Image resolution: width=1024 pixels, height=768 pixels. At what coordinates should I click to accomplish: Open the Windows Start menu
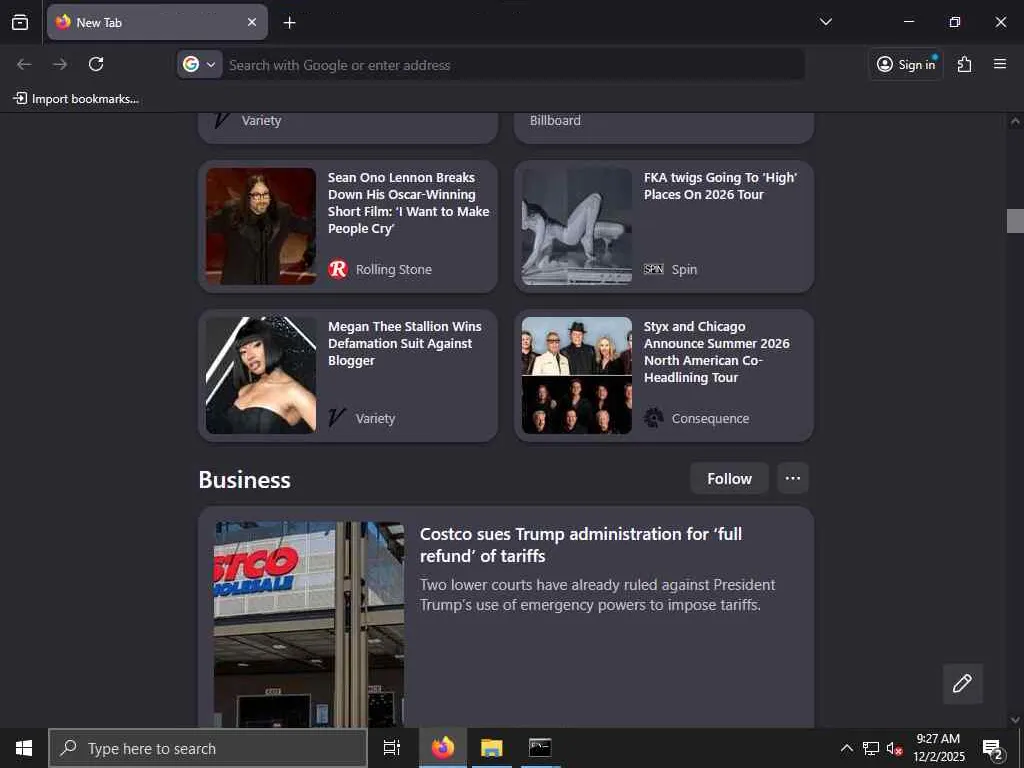point(24,748)
